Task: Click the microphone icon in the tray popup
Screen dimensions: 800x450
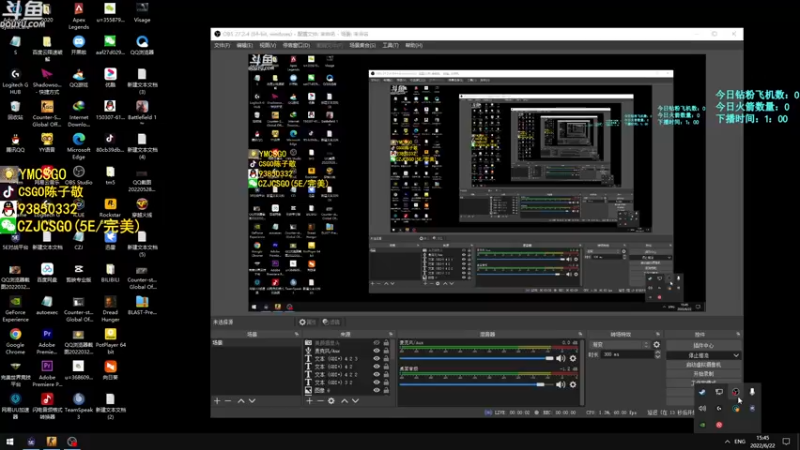Action: coord(752,392)
